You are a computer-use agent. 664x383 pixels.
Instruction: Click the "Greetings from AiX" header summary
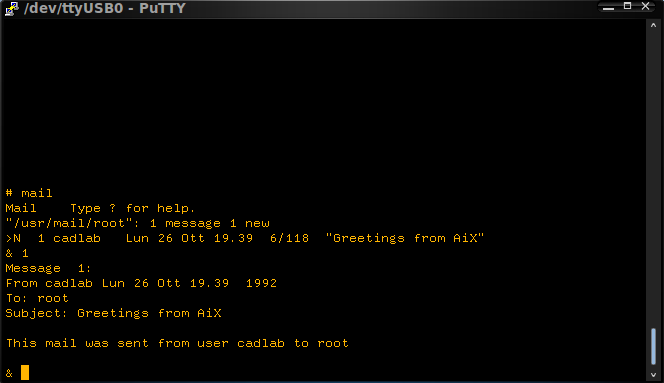tap(405, 238)
